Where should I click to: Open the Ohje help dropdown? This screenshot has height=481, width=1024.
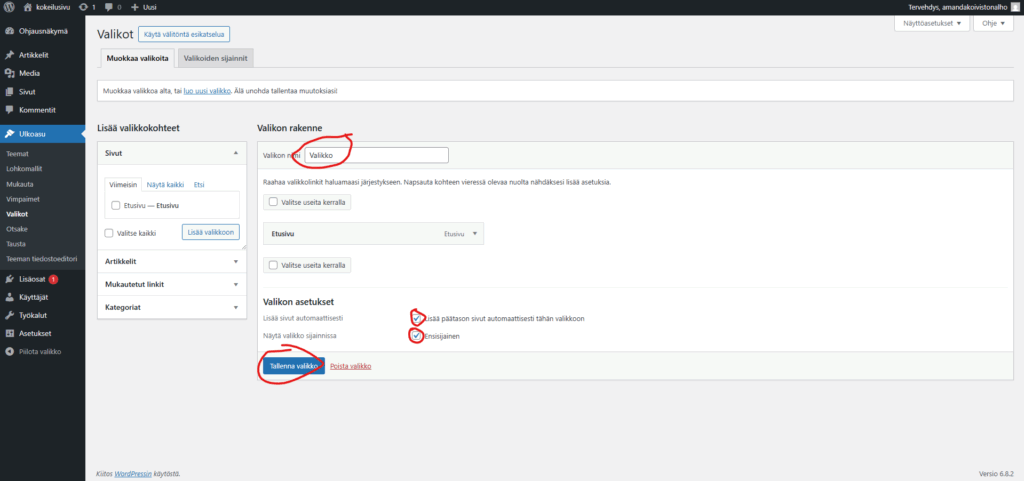[x=994, y=23]
